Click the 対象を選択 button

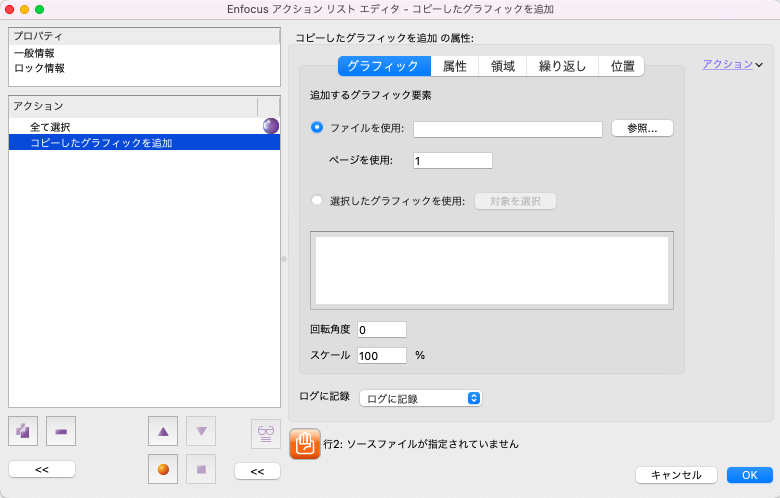[515, 201]
